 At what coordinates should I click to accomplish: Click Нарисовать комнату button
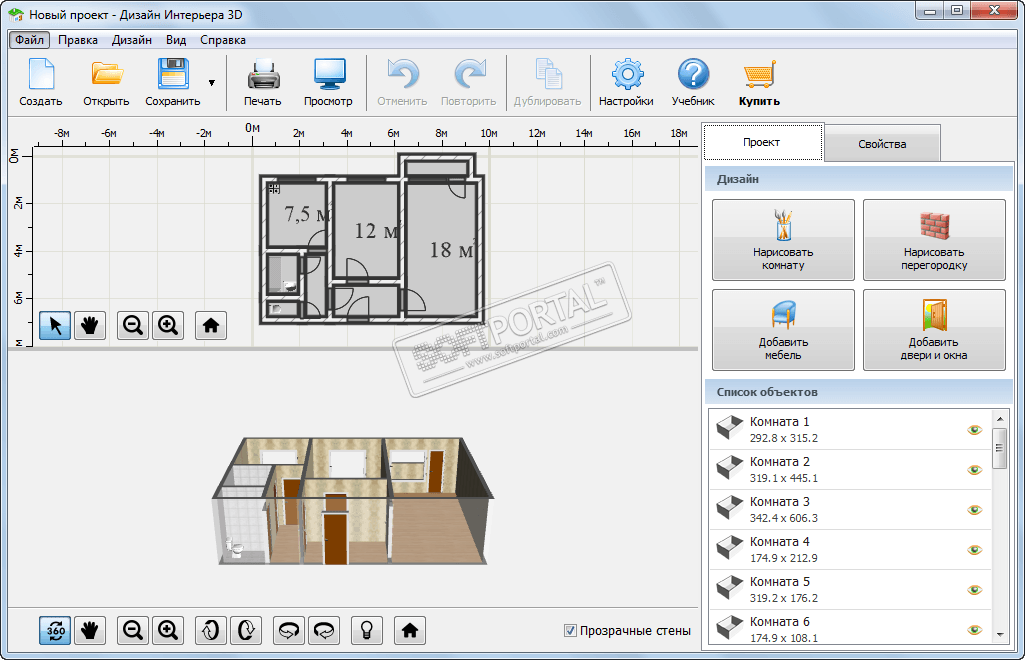coord(783,240)
